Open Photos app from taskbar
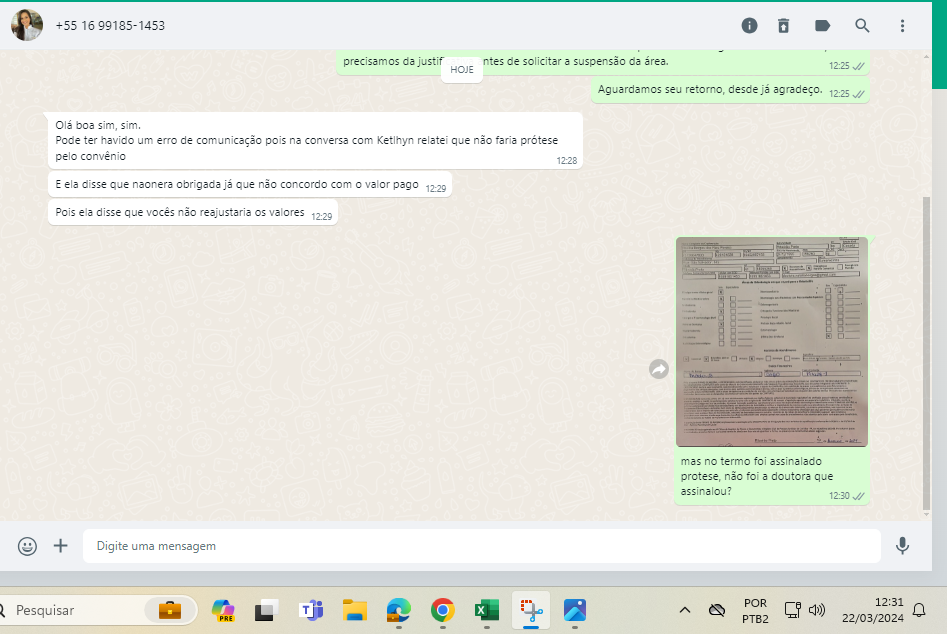Screen dimensions: 947x634 tap(575, 610)
